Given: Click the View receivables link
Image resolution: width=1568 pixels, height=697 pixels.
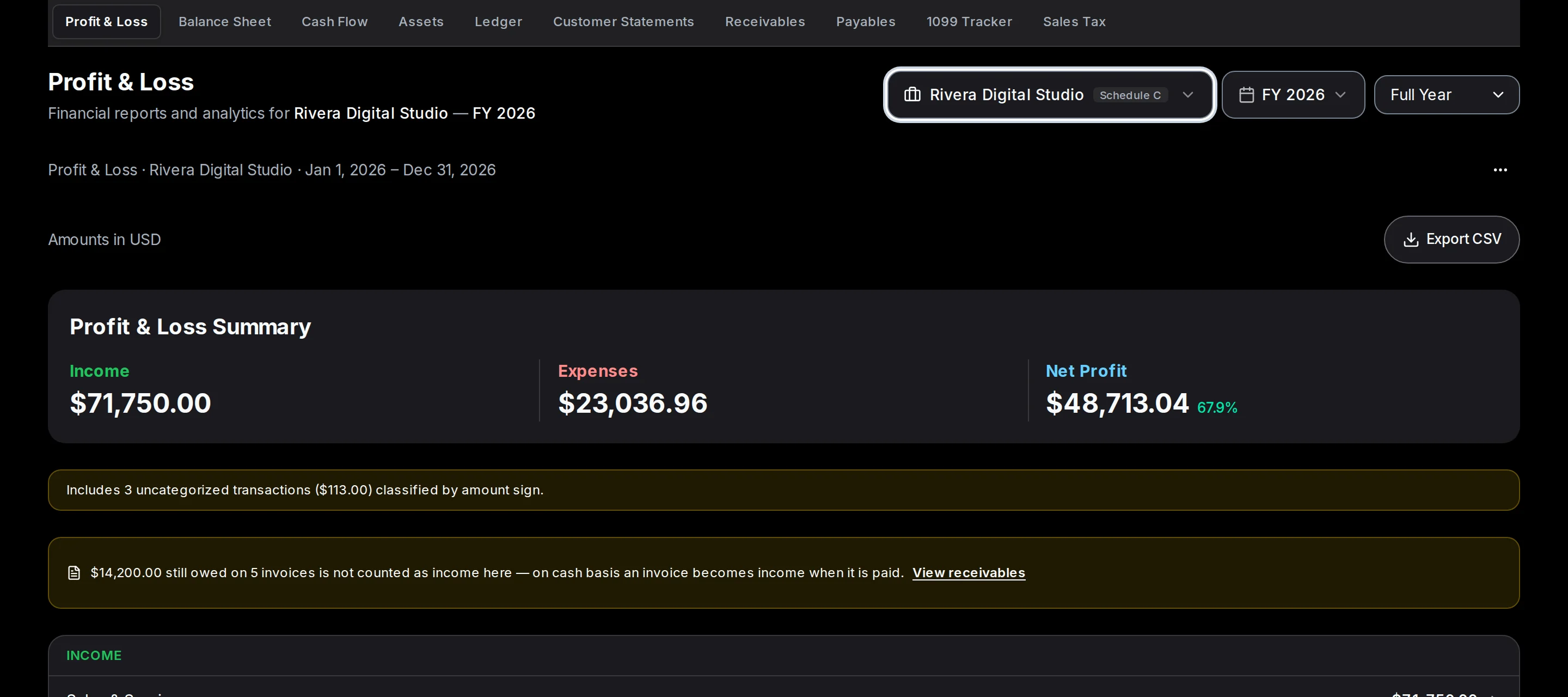Looking at the screenshot, I should coord(969,573).
